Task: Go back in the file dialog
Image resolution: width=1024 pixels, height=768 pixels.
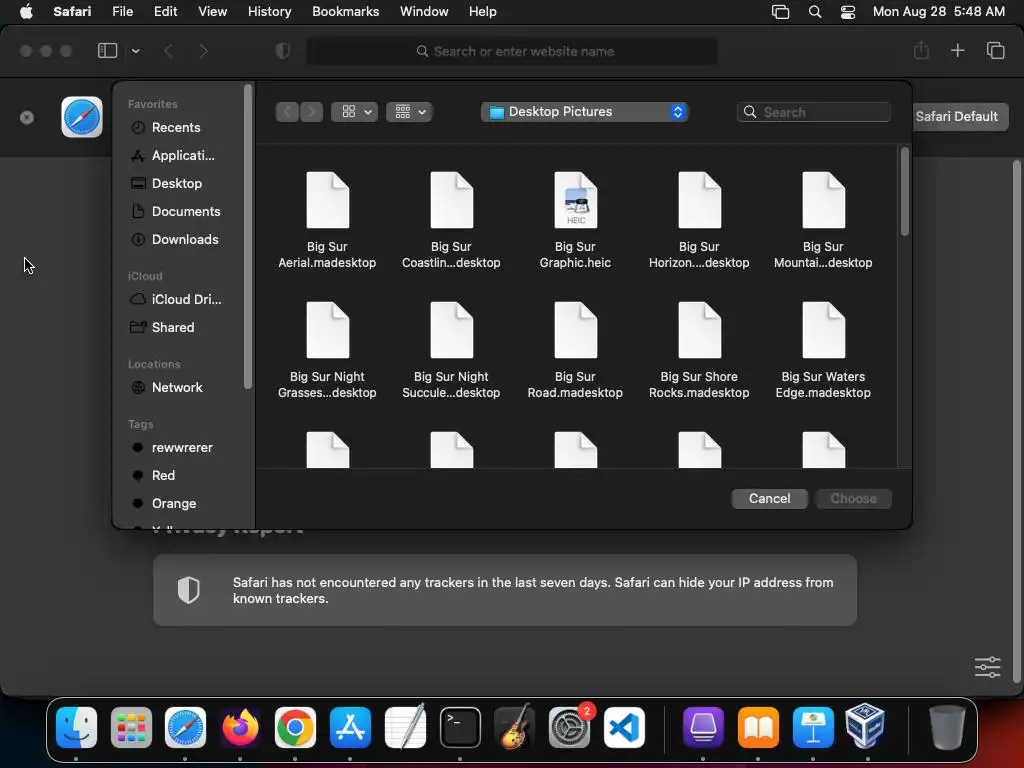Action: click(x=287, y=112)
